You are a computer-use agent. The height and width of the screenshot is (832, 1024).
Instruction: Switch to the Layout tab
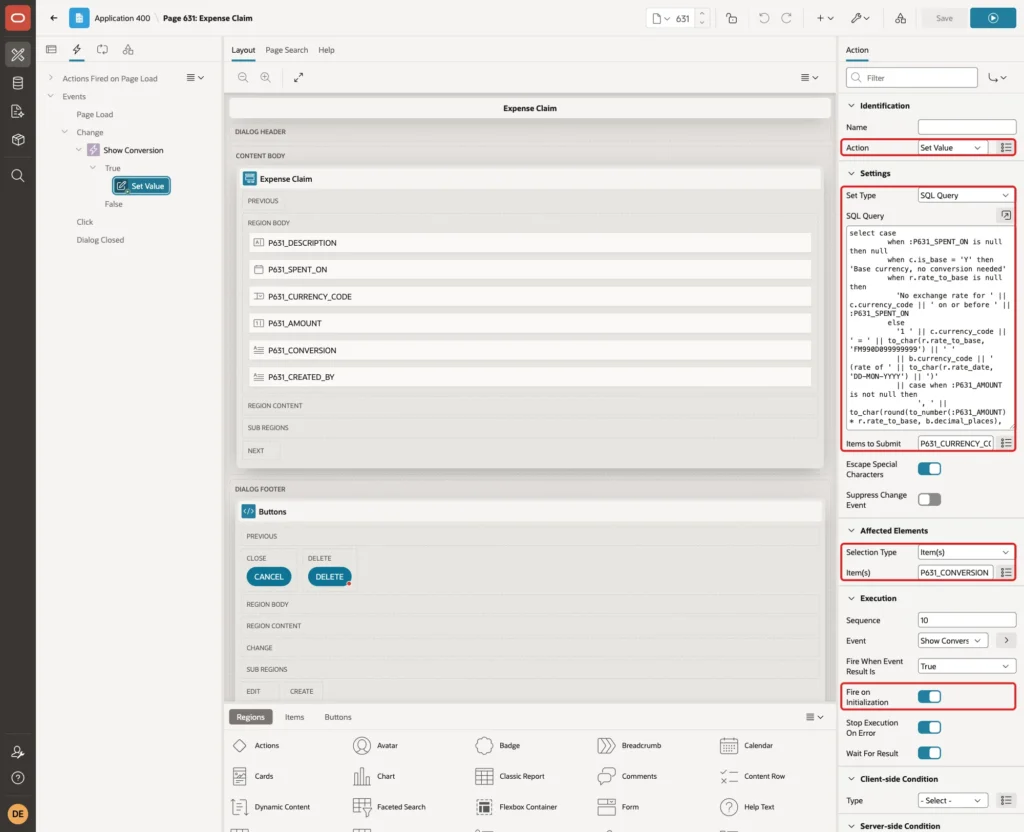tap(243, 50)
